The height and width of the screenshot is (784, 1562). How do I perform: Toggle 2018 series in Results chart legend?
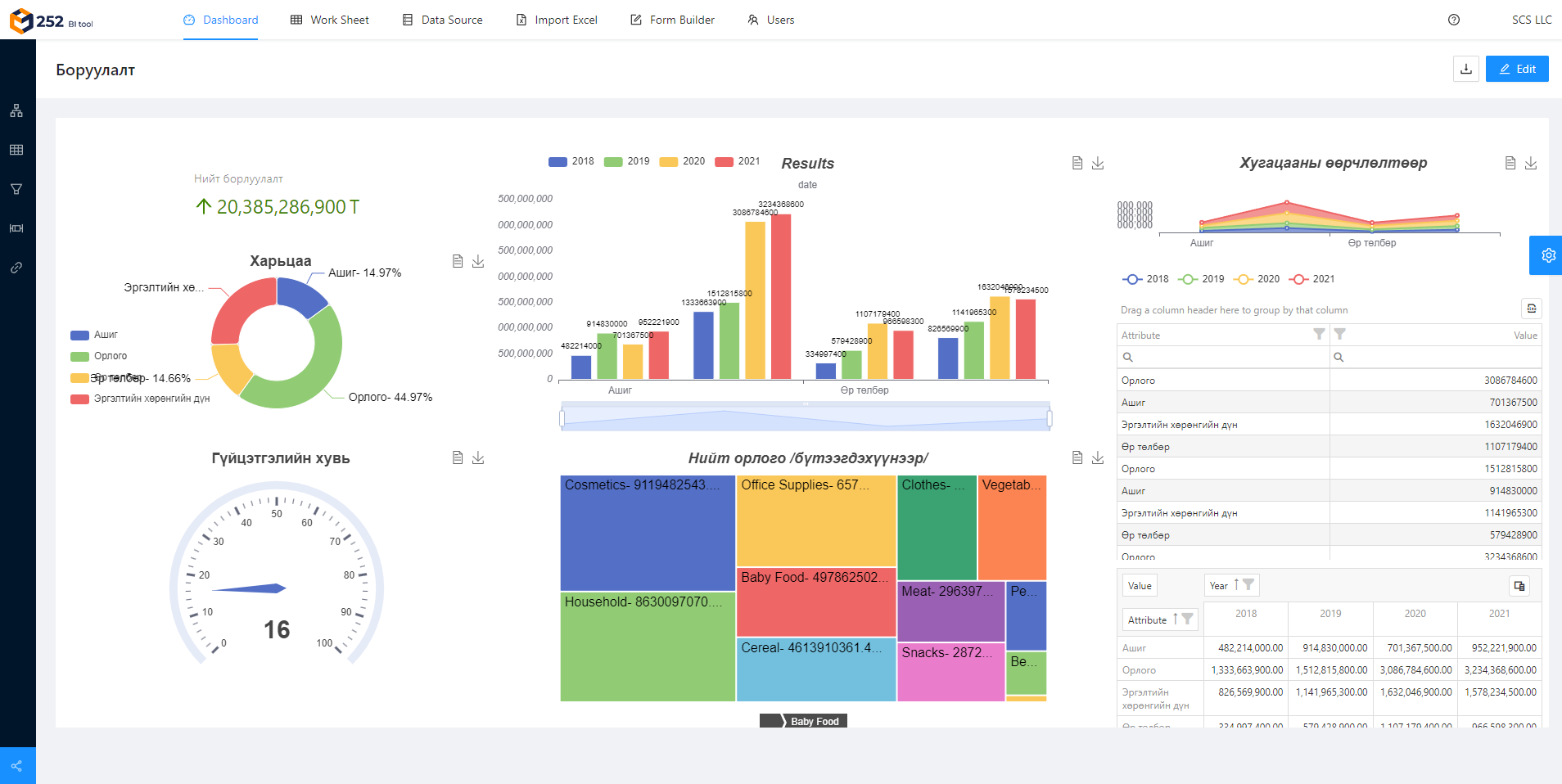pyautogui.click(x=571, y=161)
